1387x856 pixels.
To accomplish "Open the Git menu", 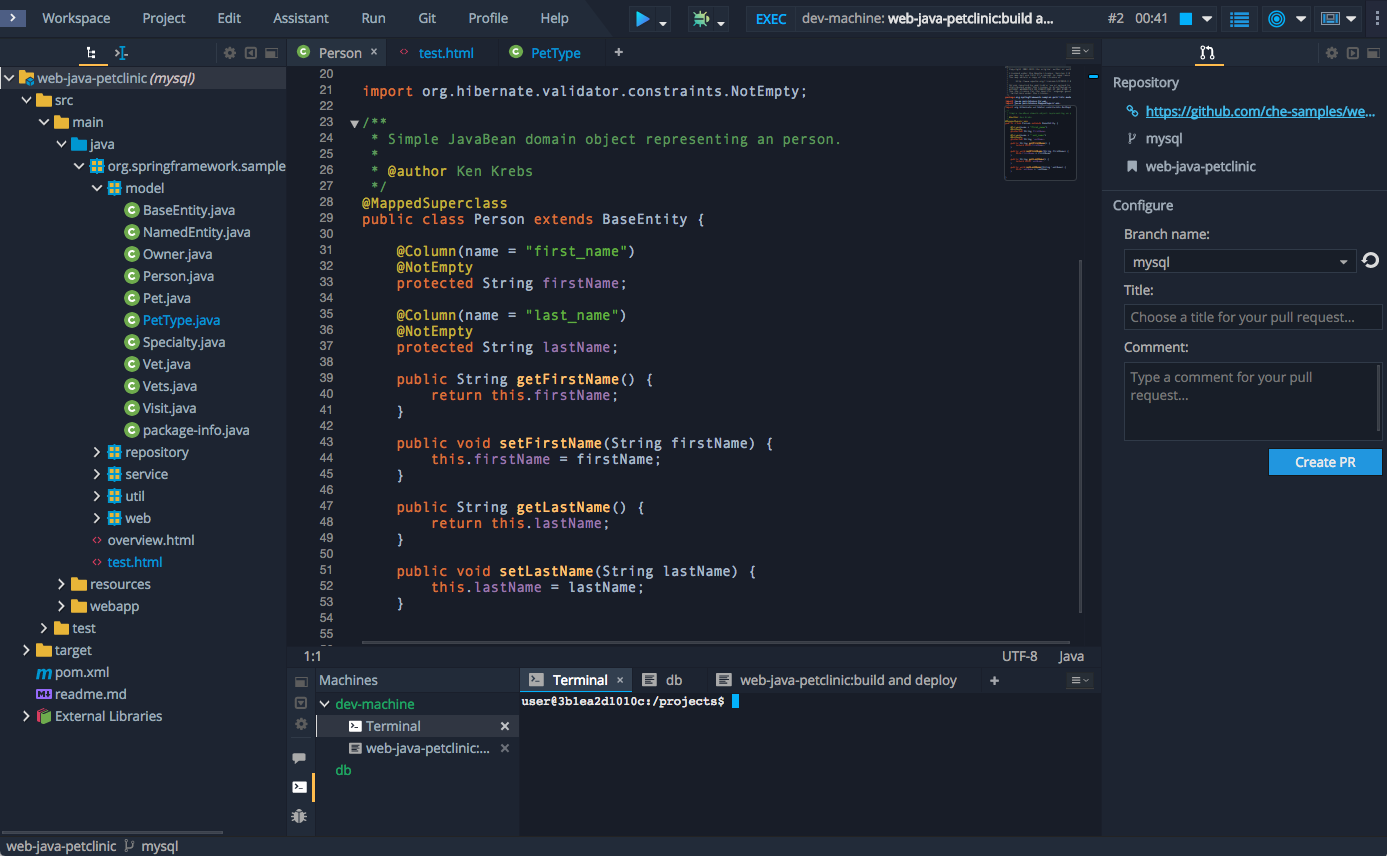I will pyautogui.click(x=427, y=18).
